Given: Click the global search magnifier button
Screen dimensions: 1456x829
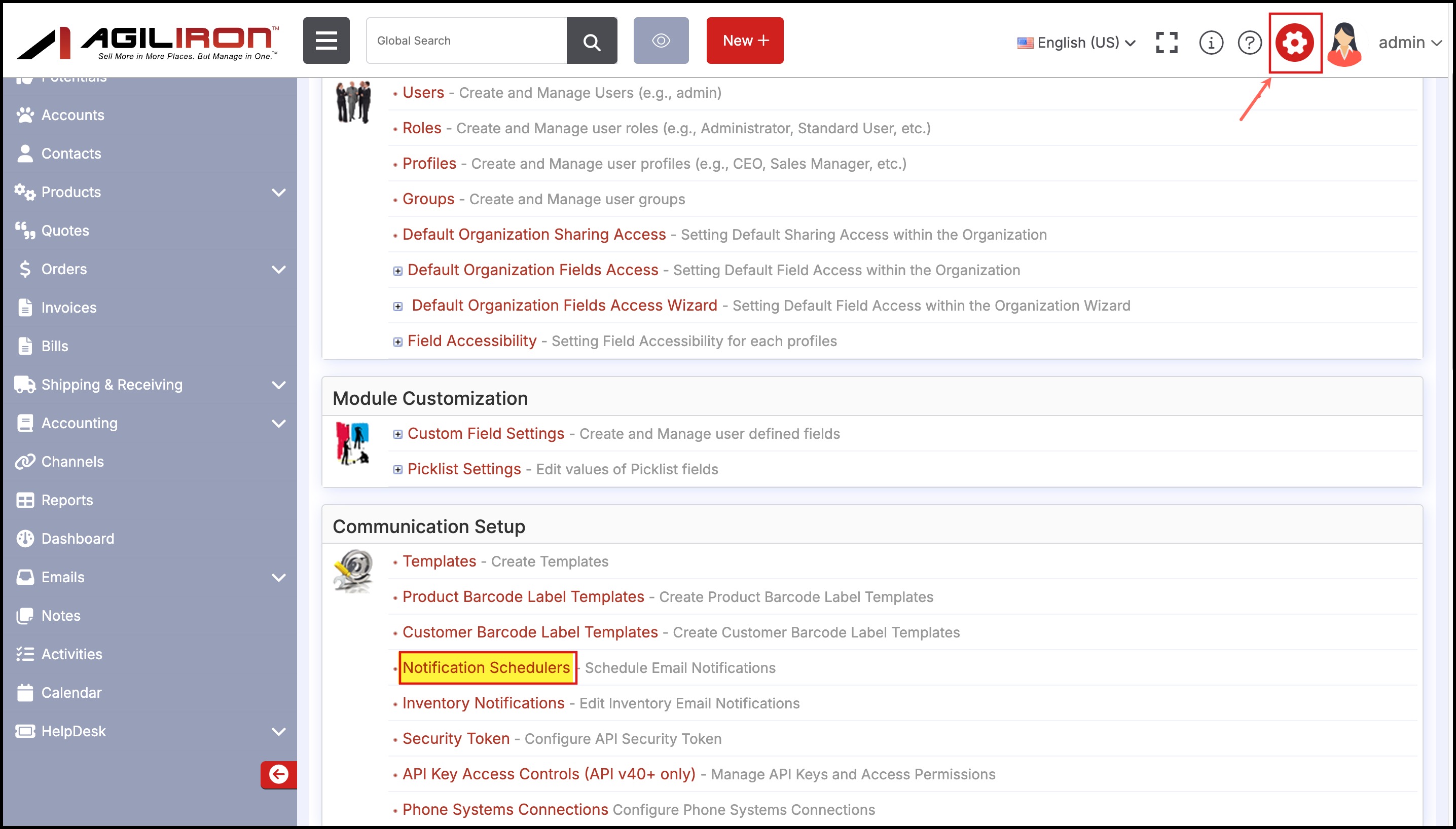Looking at the screenshot, I should pos(591,41).
